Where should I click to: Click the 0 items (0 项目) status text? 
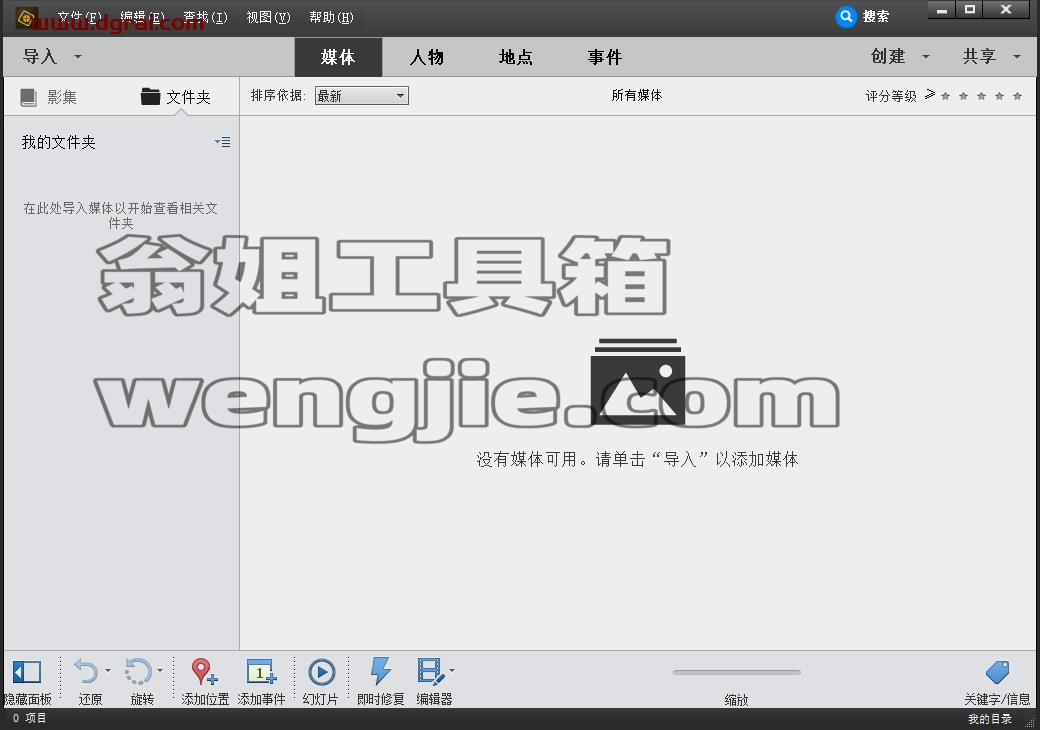coord(30,718)
